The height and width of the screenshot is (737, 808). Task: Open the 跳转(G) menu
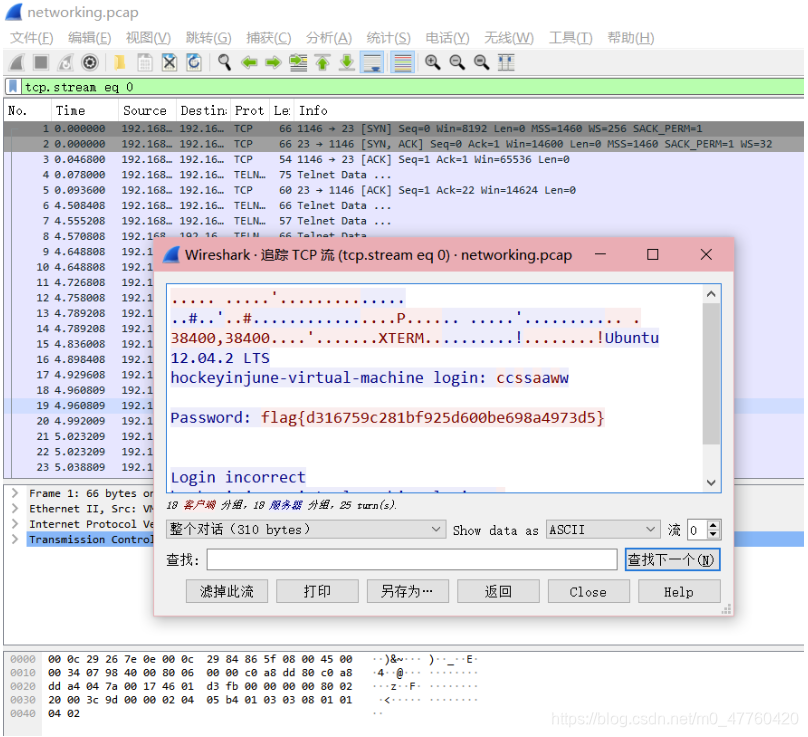pos(209,38)
